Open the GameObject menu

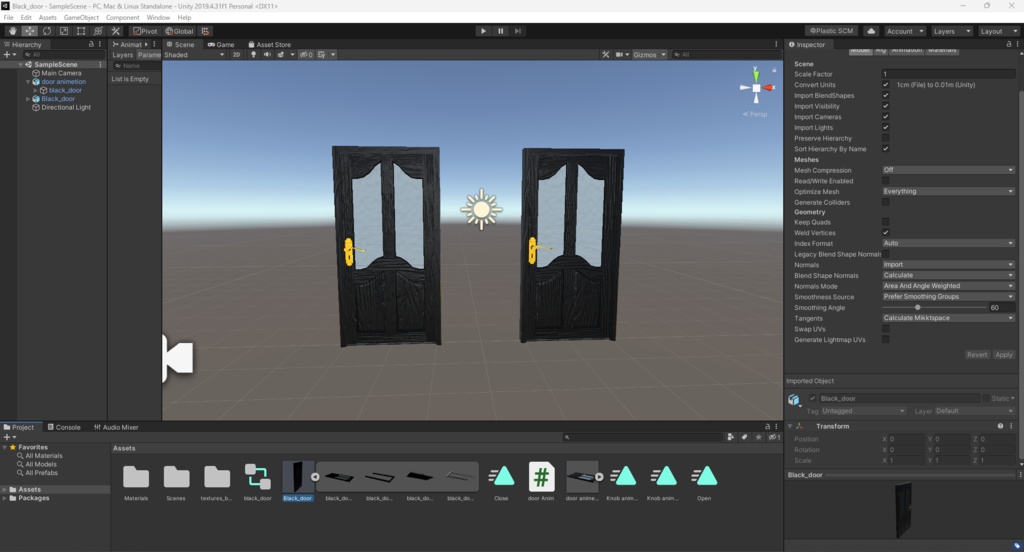coord(81,18)
